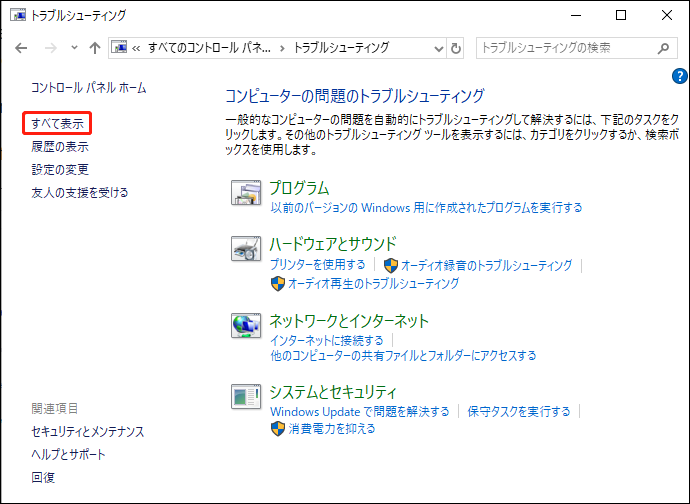
Task: Click すべてのコントロール パネ... breadcrumb
Action: [209, 48]
